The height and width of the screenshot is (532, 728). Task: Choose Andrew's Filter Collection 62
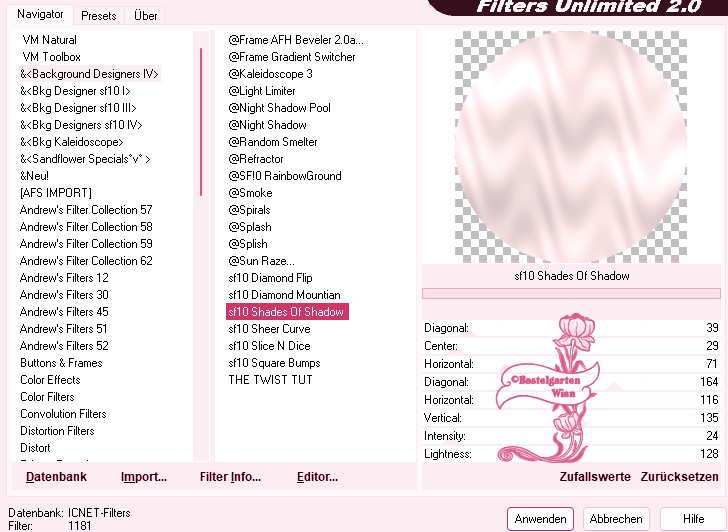[86, 261]
